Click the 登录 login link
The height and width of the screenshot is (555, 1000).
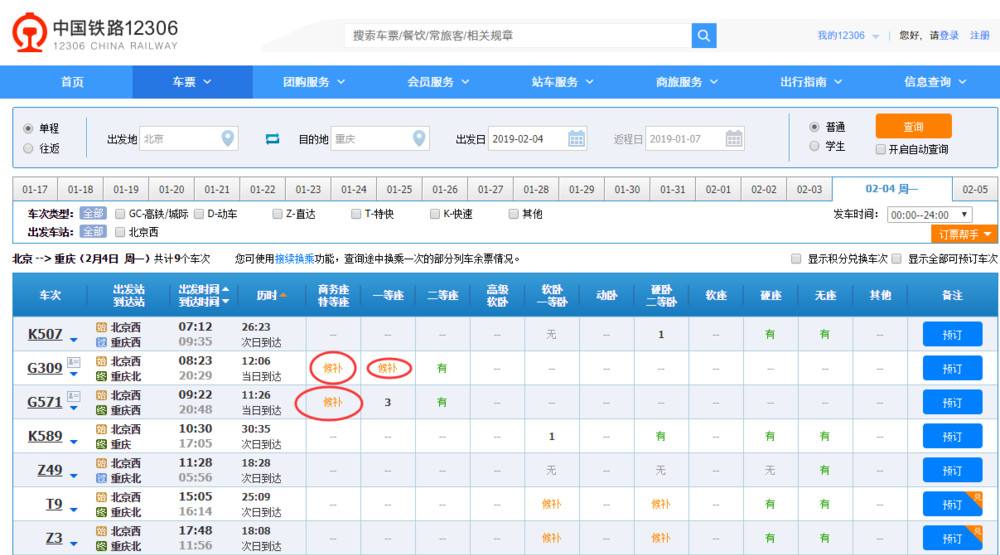949,36
